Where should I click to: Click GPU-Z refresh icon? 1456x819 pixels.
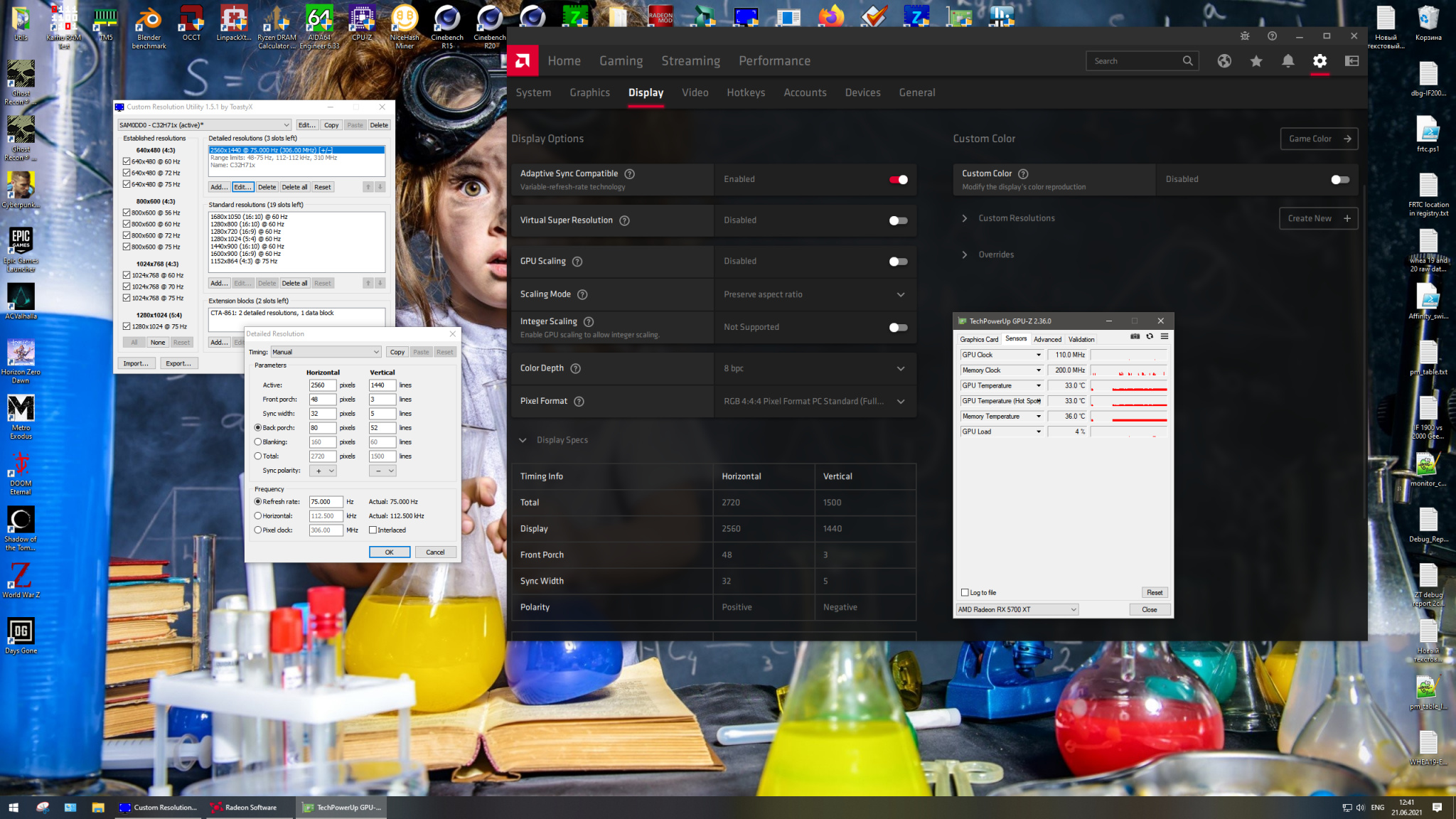(x=1150, y=336)
